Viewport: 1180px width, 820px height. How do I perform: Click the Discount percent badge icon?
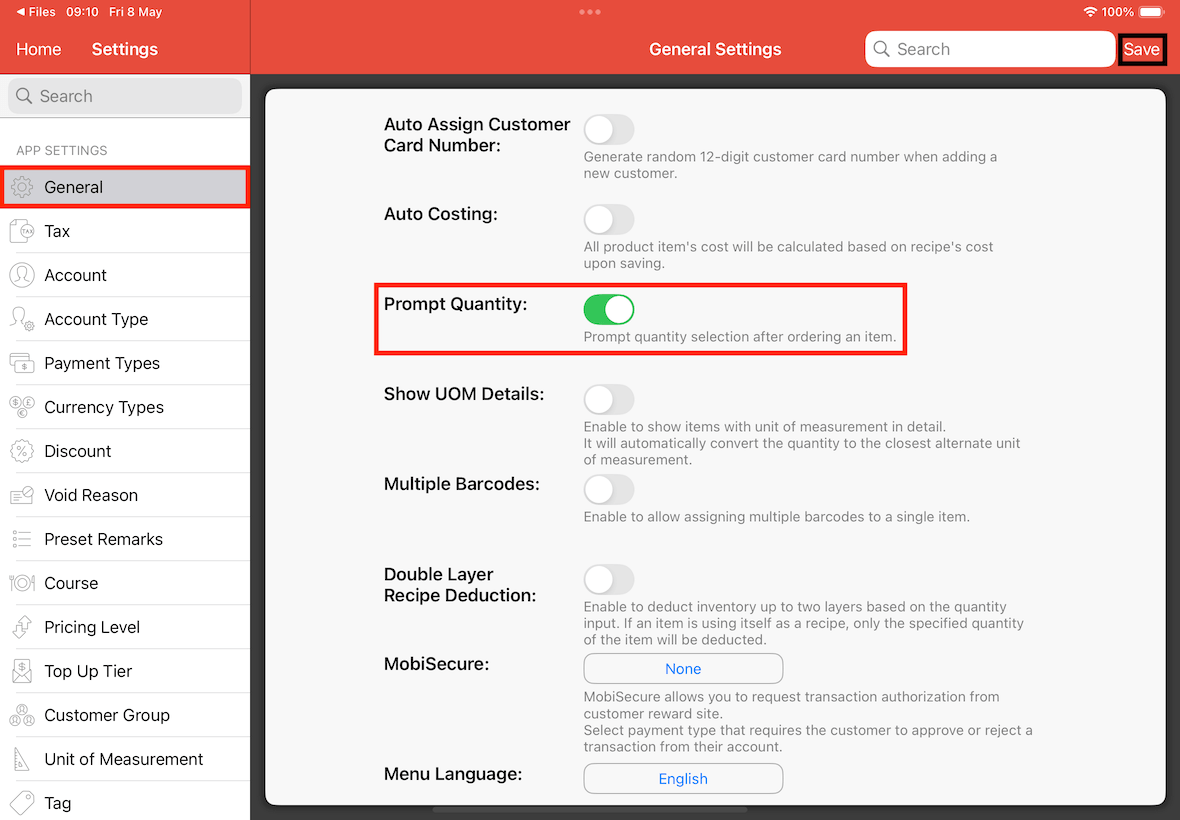pyautogui.click(x=22, y=451)
